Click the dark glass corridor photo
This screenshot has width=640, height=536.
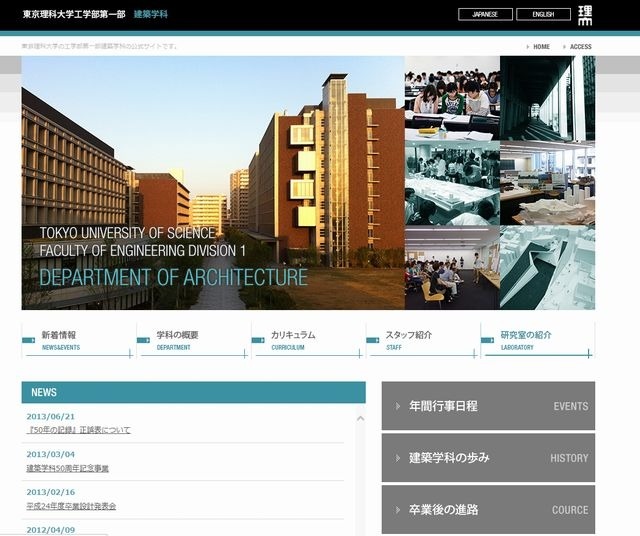click(x=547, y=98)
